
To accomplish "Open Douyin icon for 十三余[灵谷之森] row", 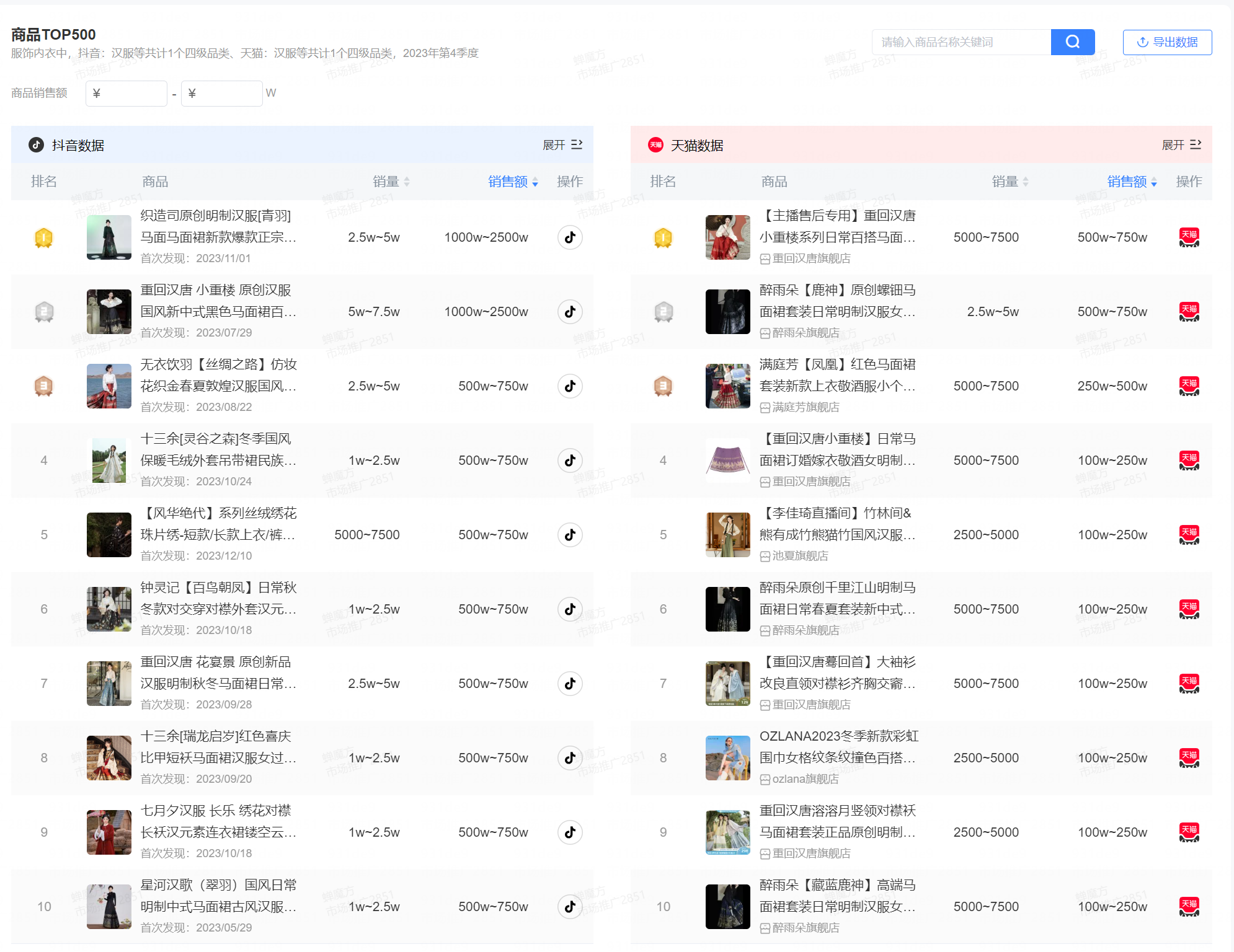I will coord(570,461).
